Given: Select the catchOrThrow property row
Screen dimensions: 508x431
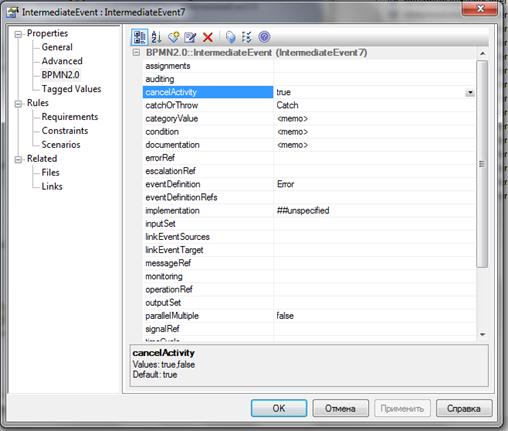Looking at the screenshot, I should [308, 105].
